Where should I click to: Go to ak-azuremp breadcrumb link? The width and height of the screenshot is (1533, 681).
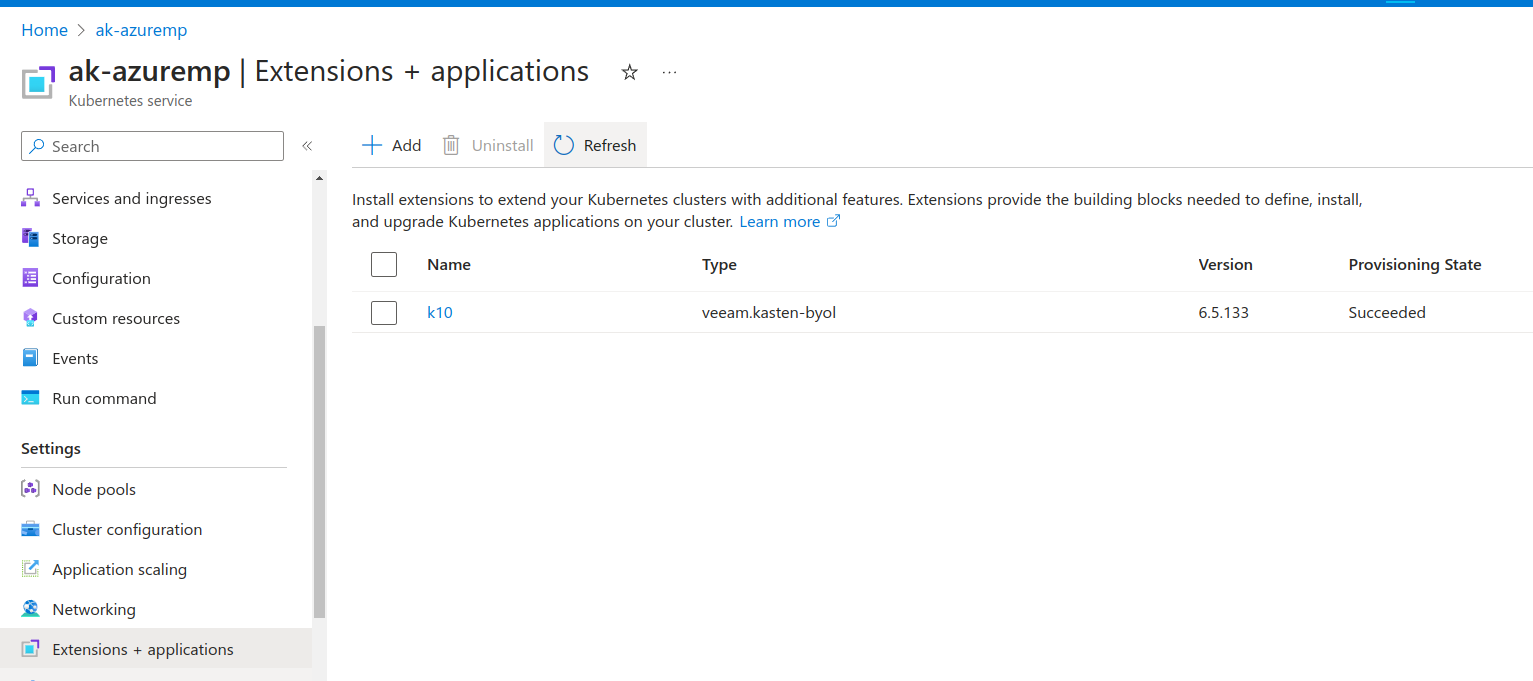tap(141, 30)
